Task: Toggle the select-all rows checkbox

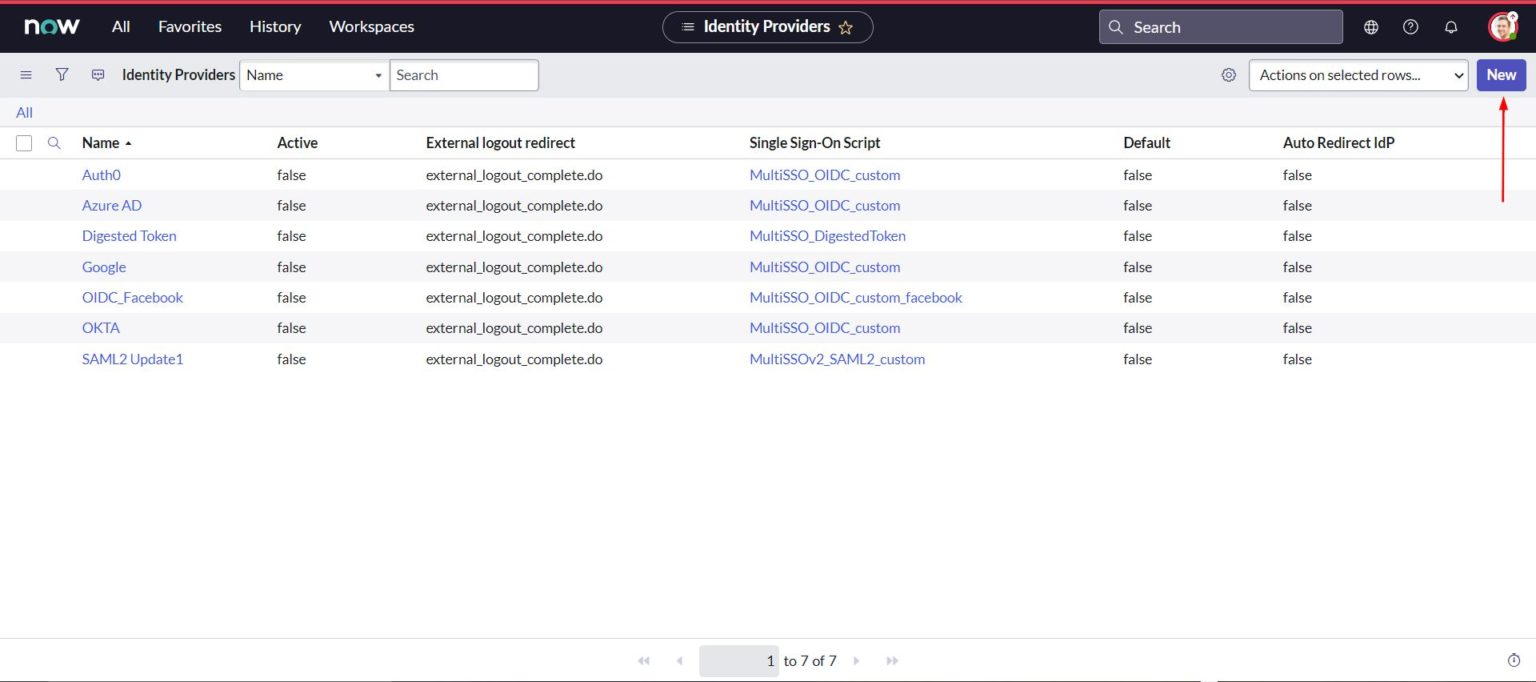Action: pyautogui.click(x=24, y=142)
